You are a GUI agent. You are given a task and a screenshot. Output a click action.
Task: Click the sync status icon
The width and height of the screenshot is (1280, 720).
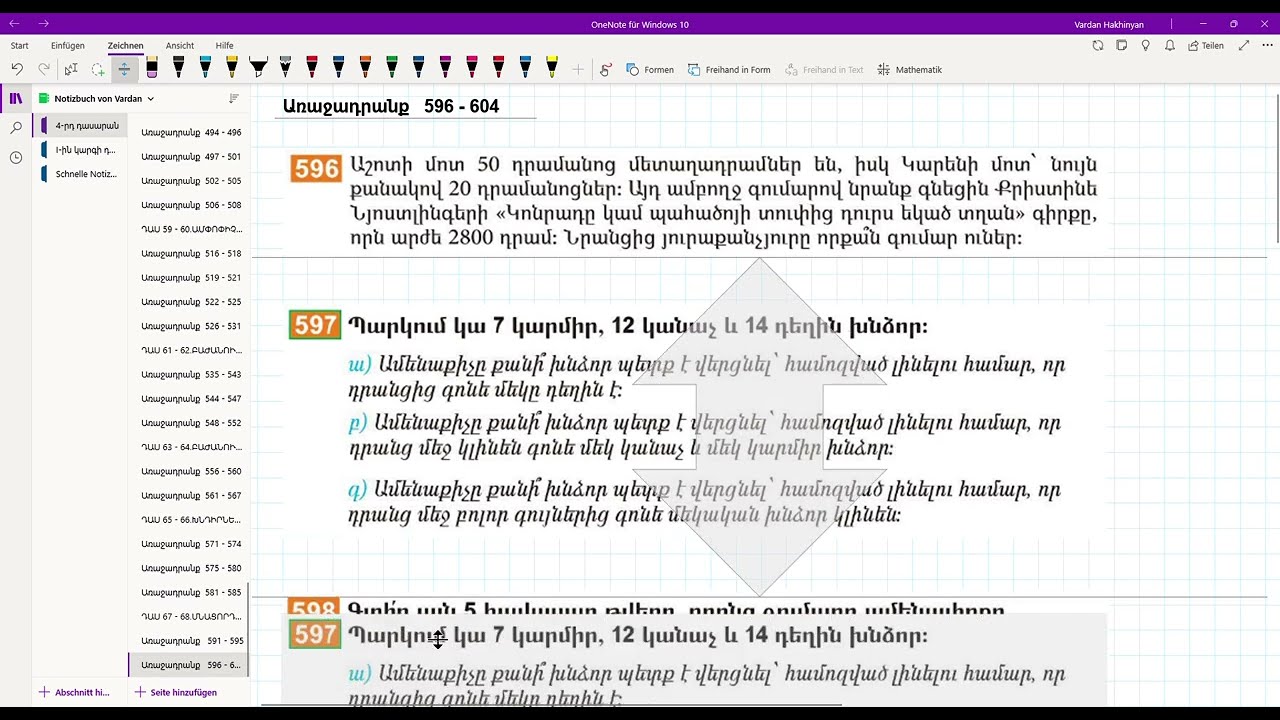[x=1098, y=45]
